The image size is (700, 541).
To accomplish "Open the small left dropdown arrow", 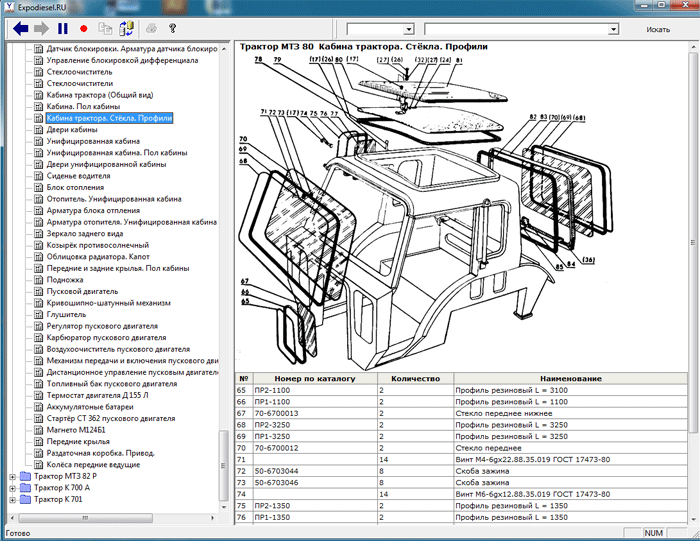I will [408, 29].
